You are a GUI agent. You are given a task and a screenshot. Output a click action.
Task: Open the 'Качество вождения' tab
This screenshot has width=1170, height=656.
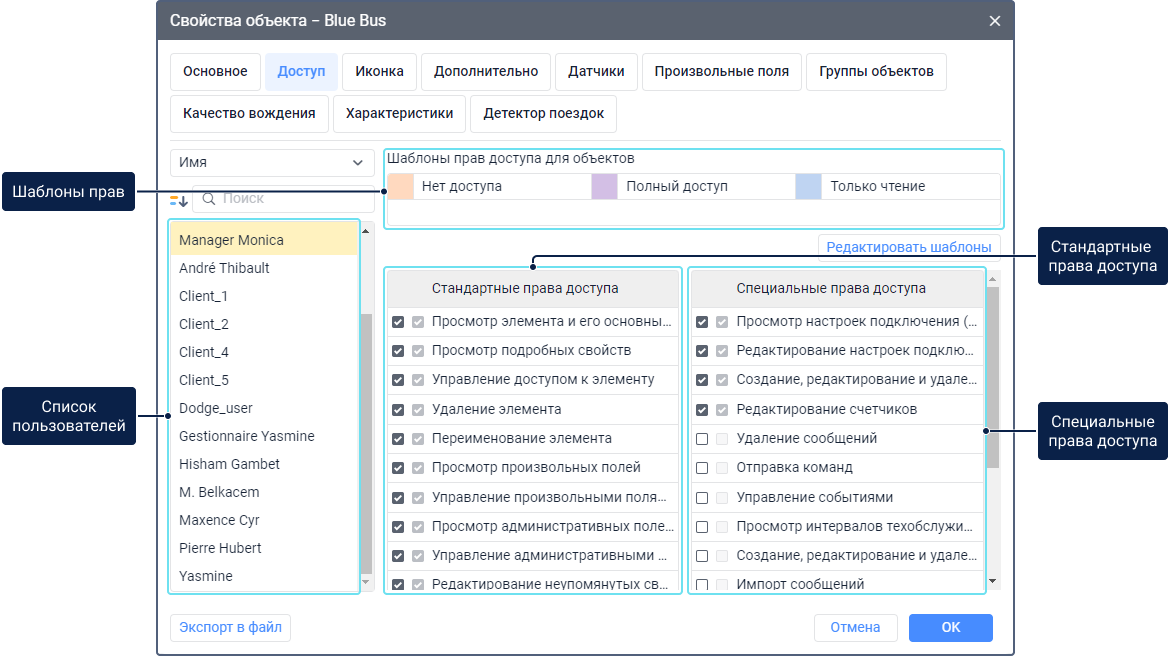coord(249,114)
